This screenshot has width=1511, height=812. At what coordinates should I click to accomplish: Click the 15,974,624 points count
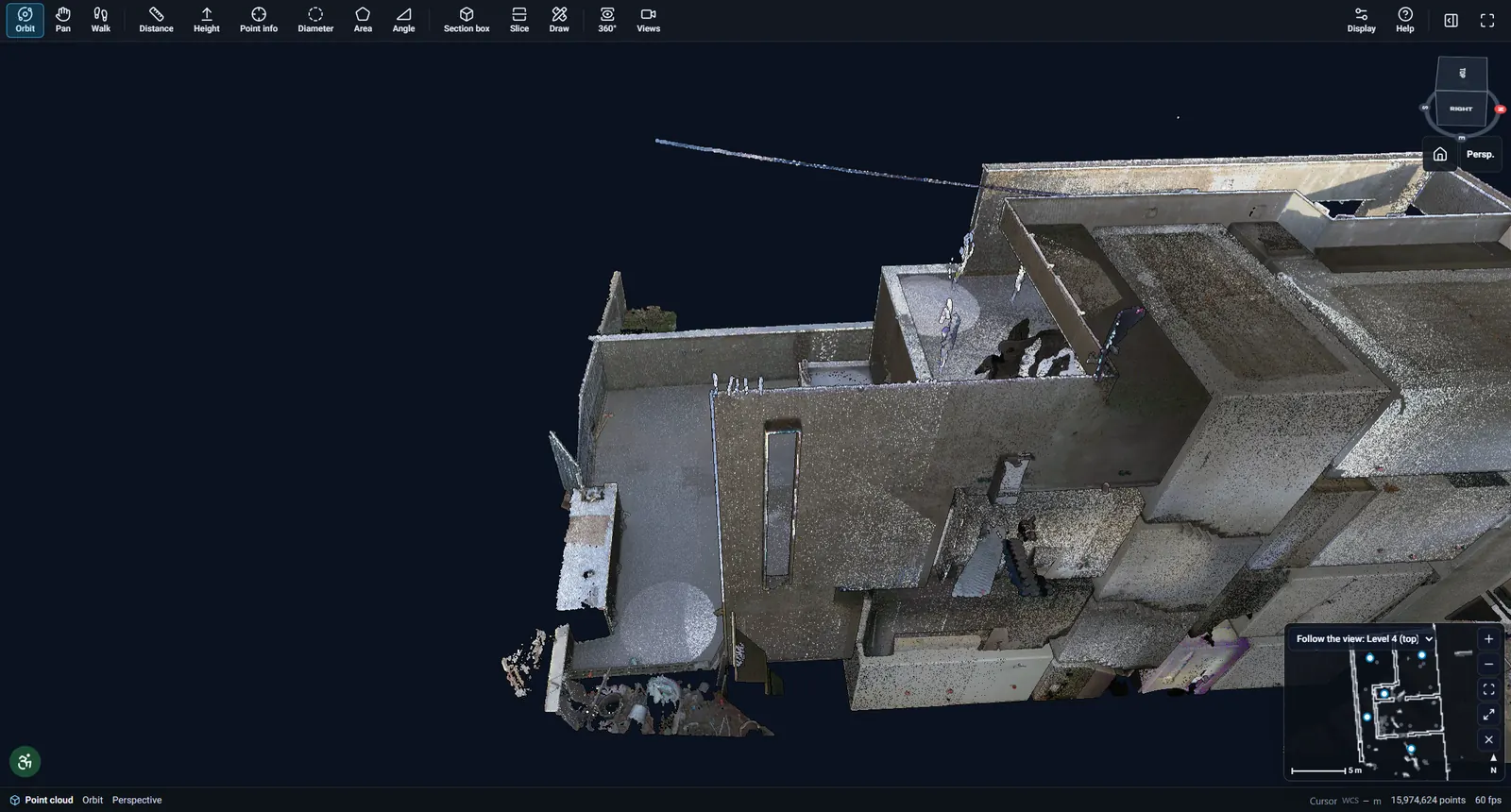1428,800
